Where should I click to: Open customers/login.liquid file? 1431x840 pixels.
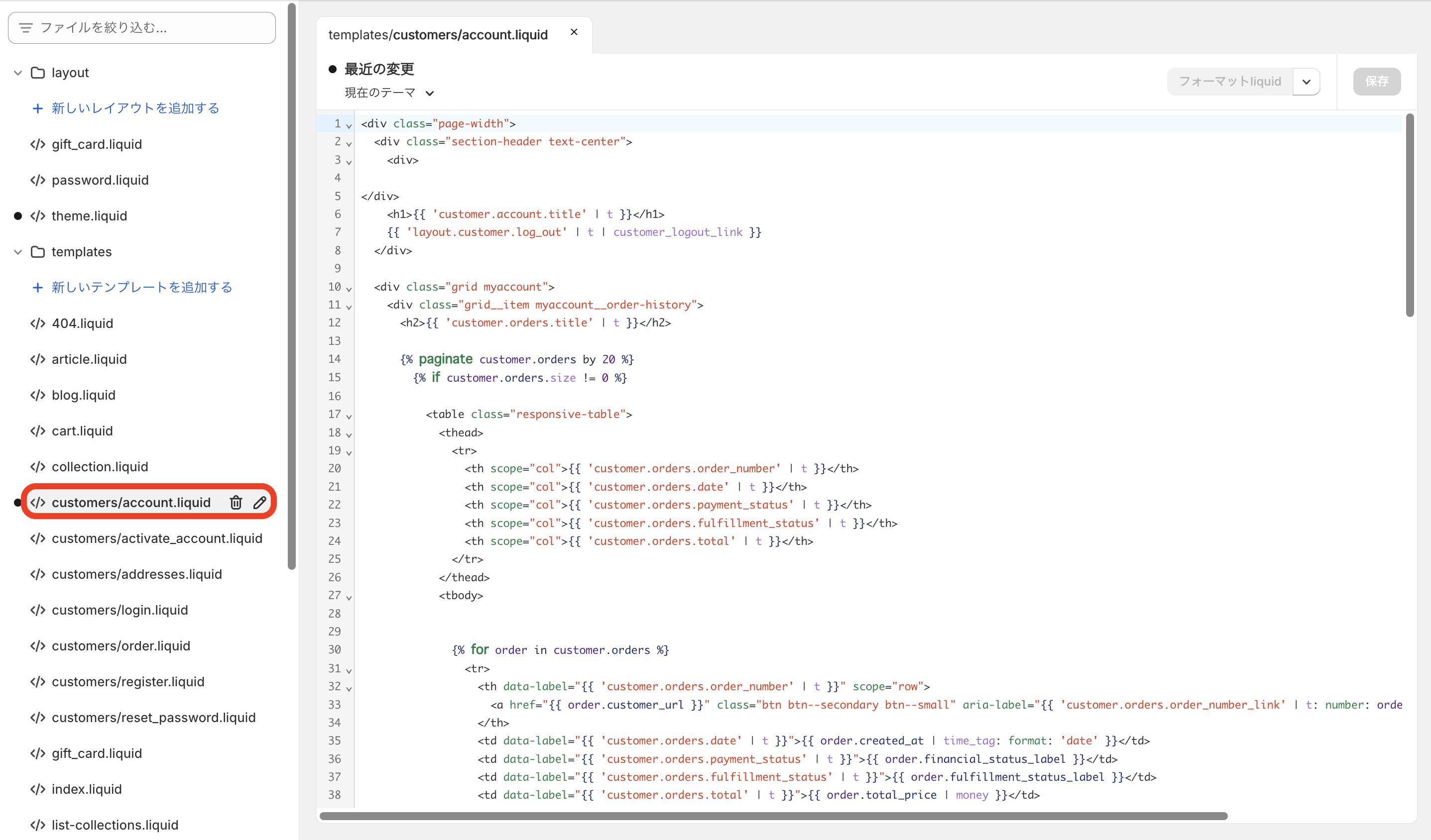(x=120, y=610)
